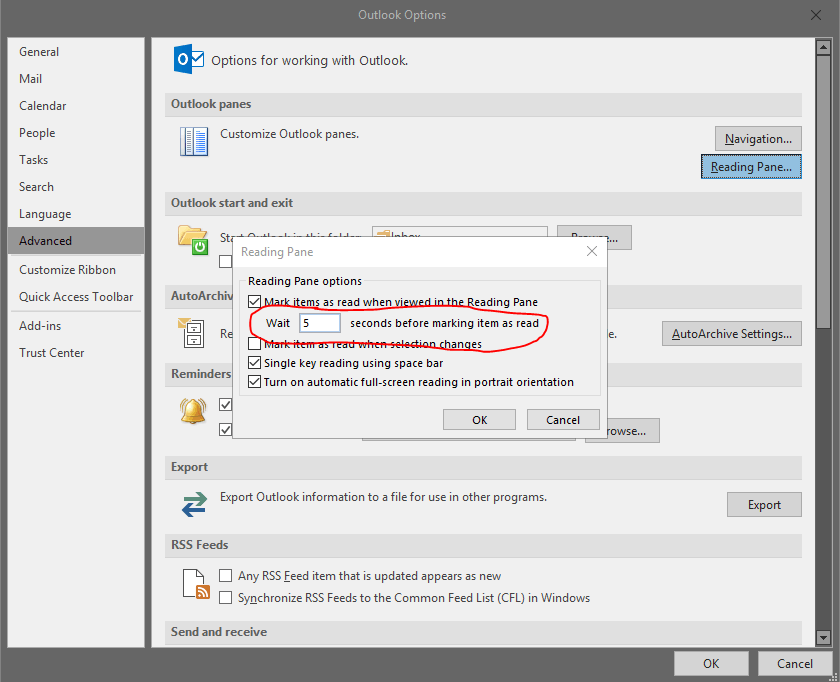Click the RSS Feeds document icon
This screenshot has height=682, width=840.
click(x=196, y=585)
